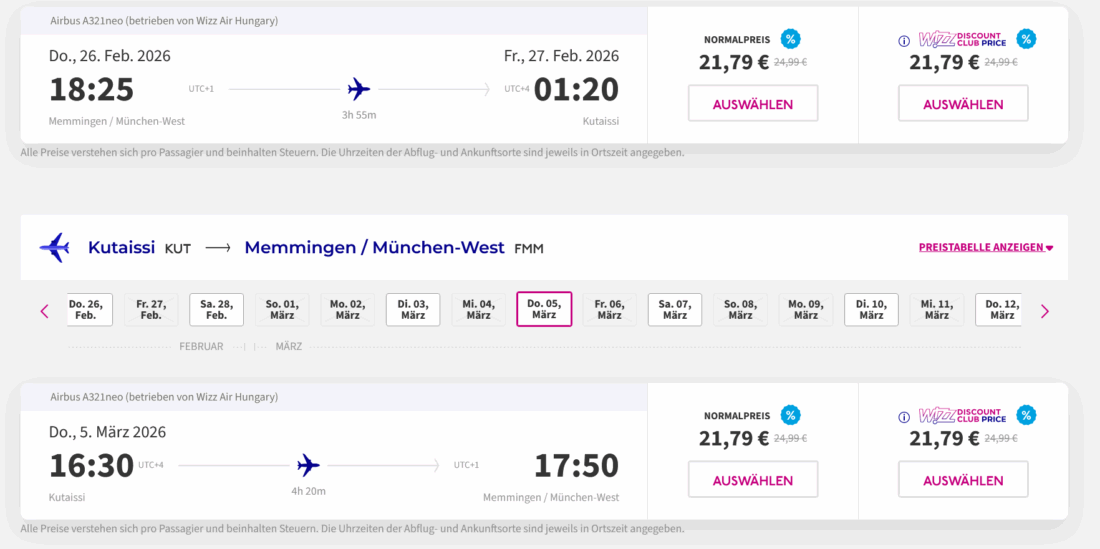
Task: Click the info icon beside outbound Wizz Discount Club
Action: click(x=904, y=41)
